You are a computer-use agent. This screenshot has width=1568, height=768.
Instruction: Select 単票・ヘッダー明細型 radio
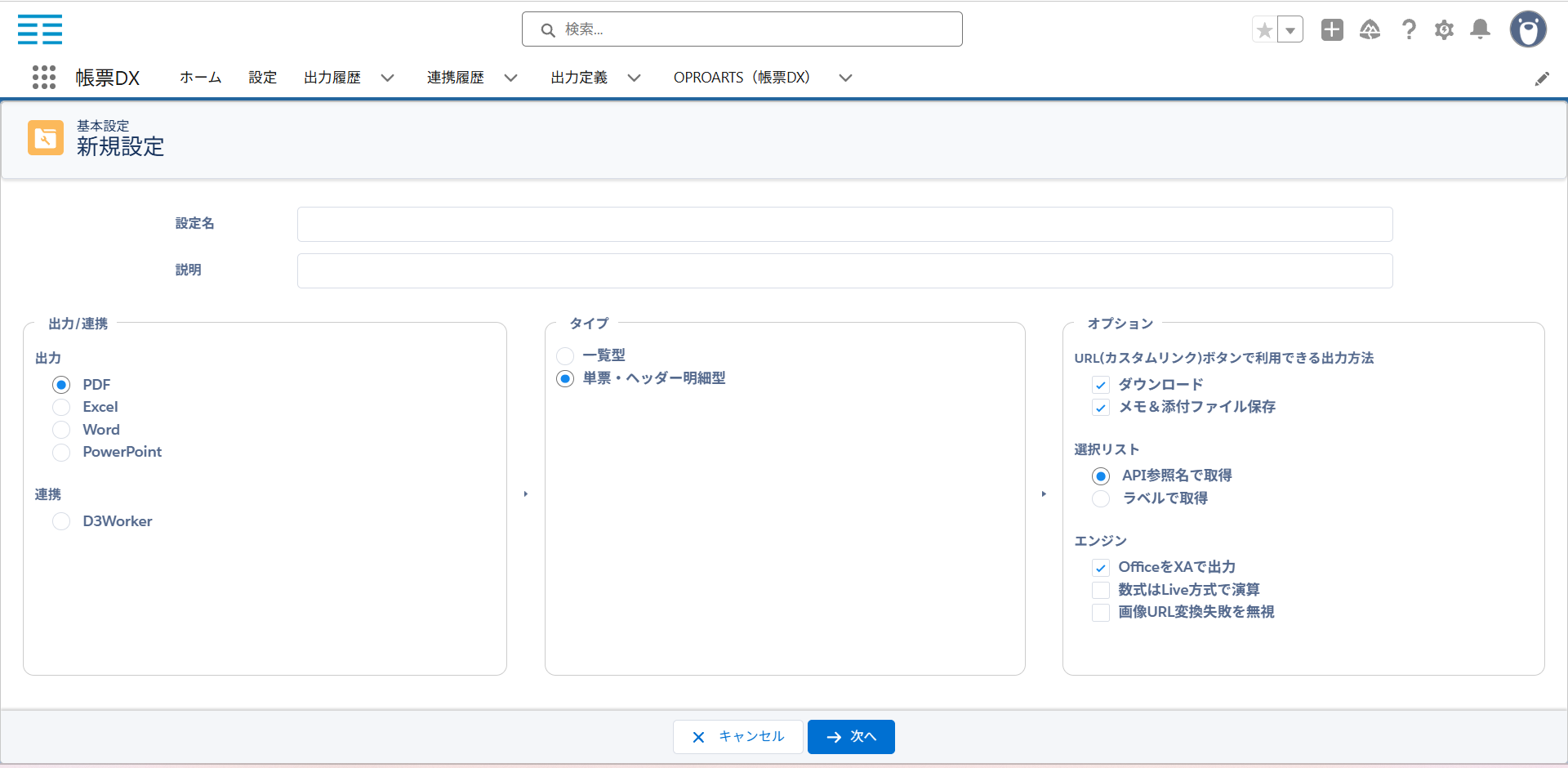pos(565,379)
